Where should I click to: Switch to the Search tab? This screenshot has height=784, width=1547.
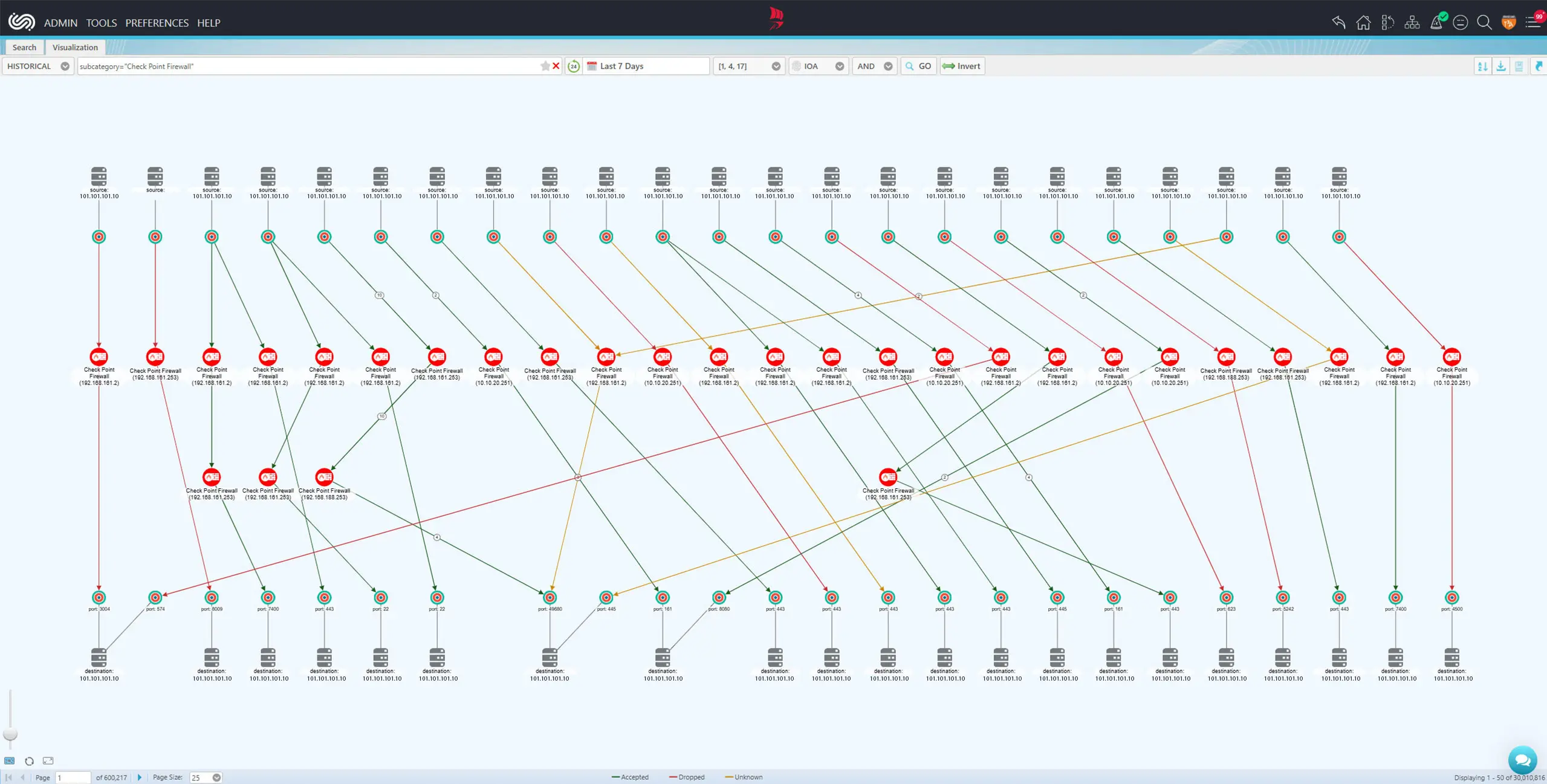[x=24, y=47]
